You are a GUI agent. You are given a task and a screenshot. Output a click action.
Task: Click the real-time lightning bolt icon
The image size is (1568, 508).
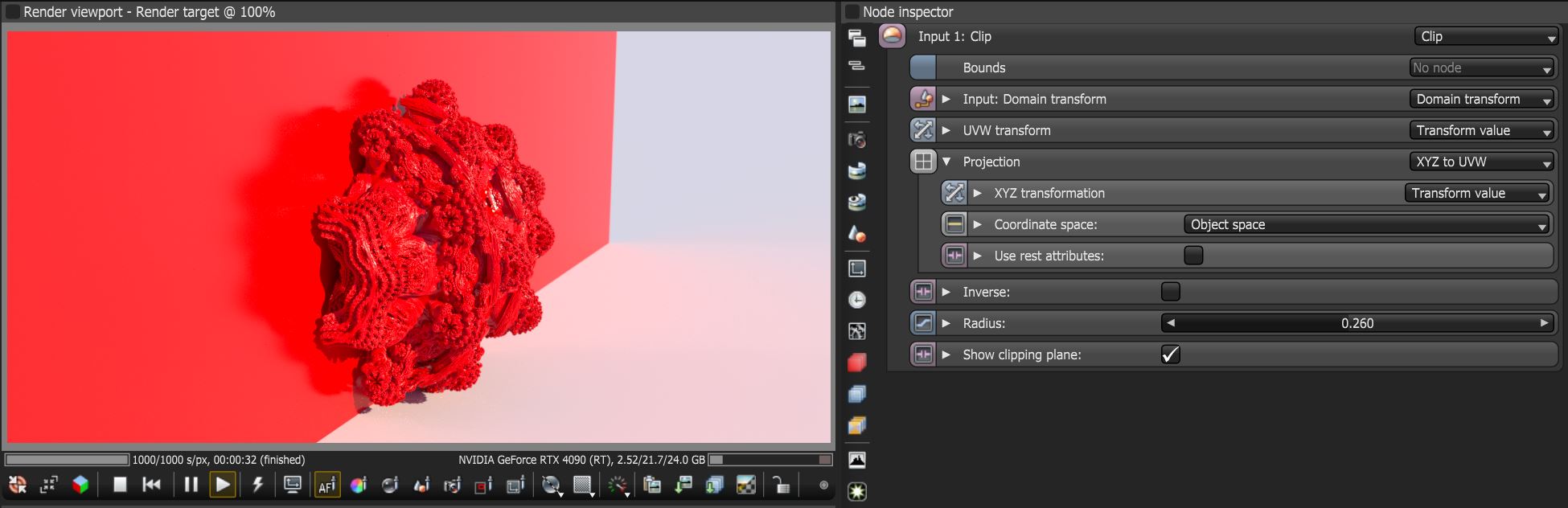click(257, 485)
